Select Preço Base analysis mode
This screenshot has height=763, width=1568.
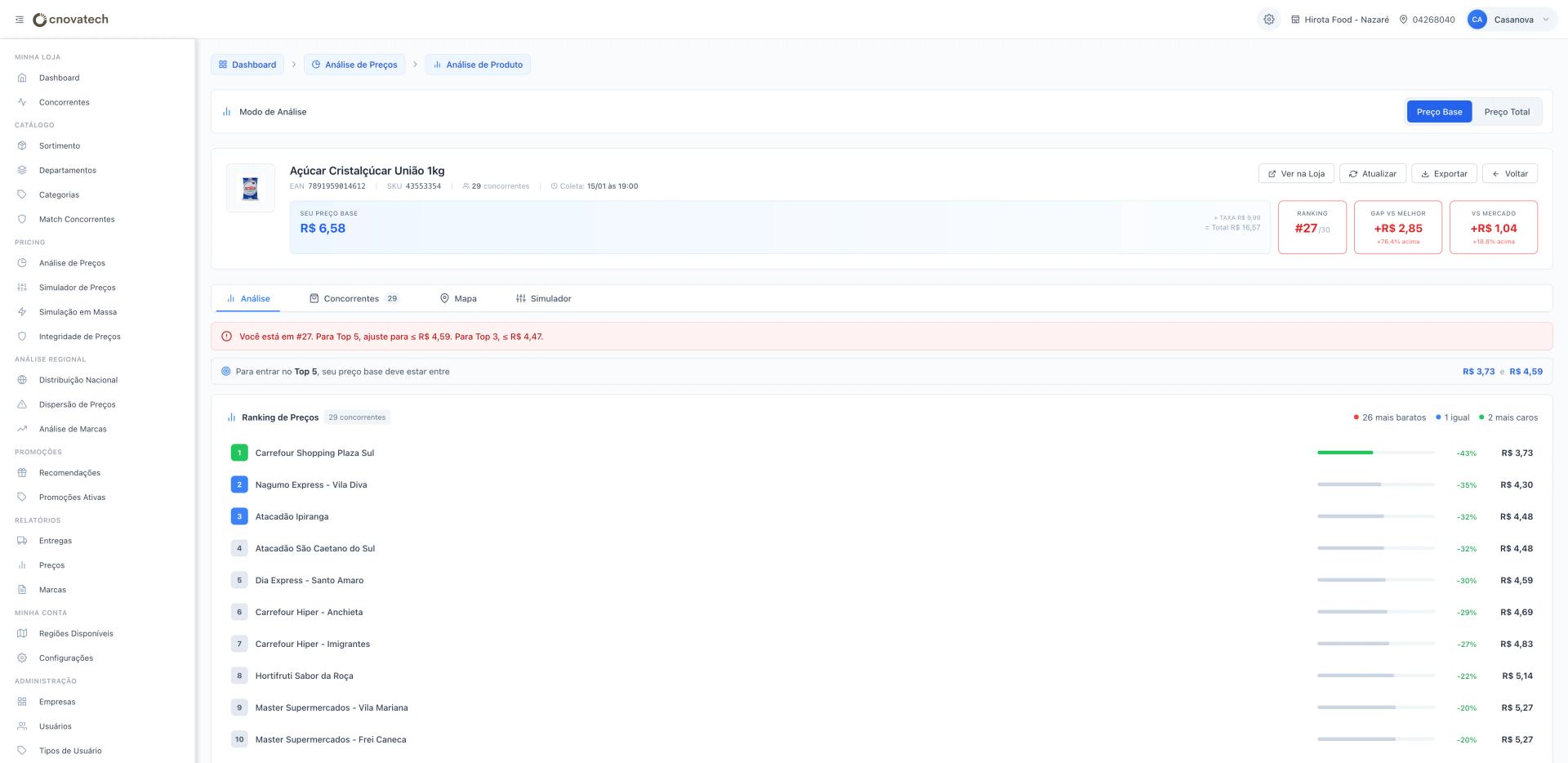click(x=1439, y=112)
